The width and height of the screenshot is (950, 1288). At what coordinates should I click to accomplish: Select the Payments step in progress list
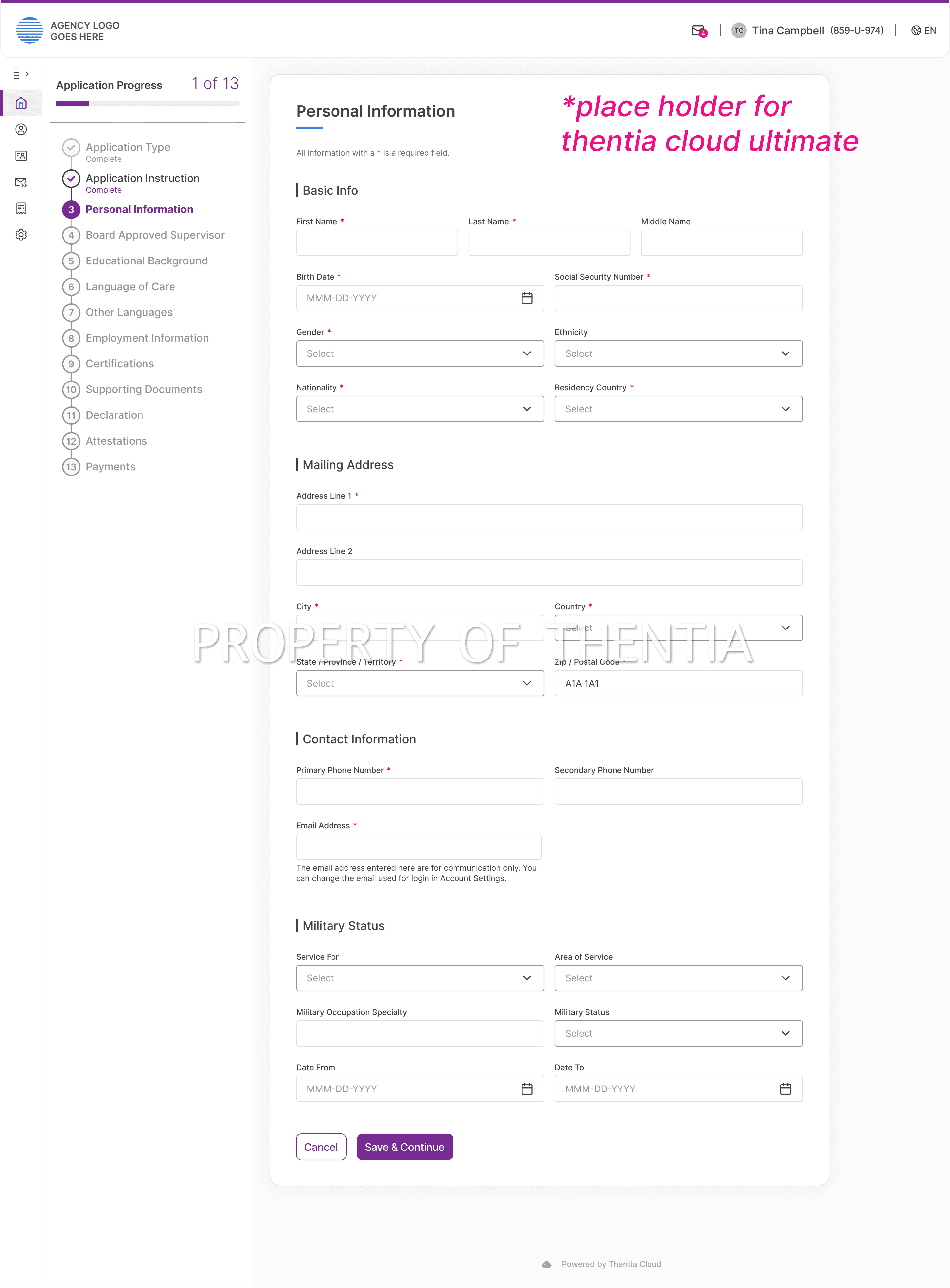[111, 467]
